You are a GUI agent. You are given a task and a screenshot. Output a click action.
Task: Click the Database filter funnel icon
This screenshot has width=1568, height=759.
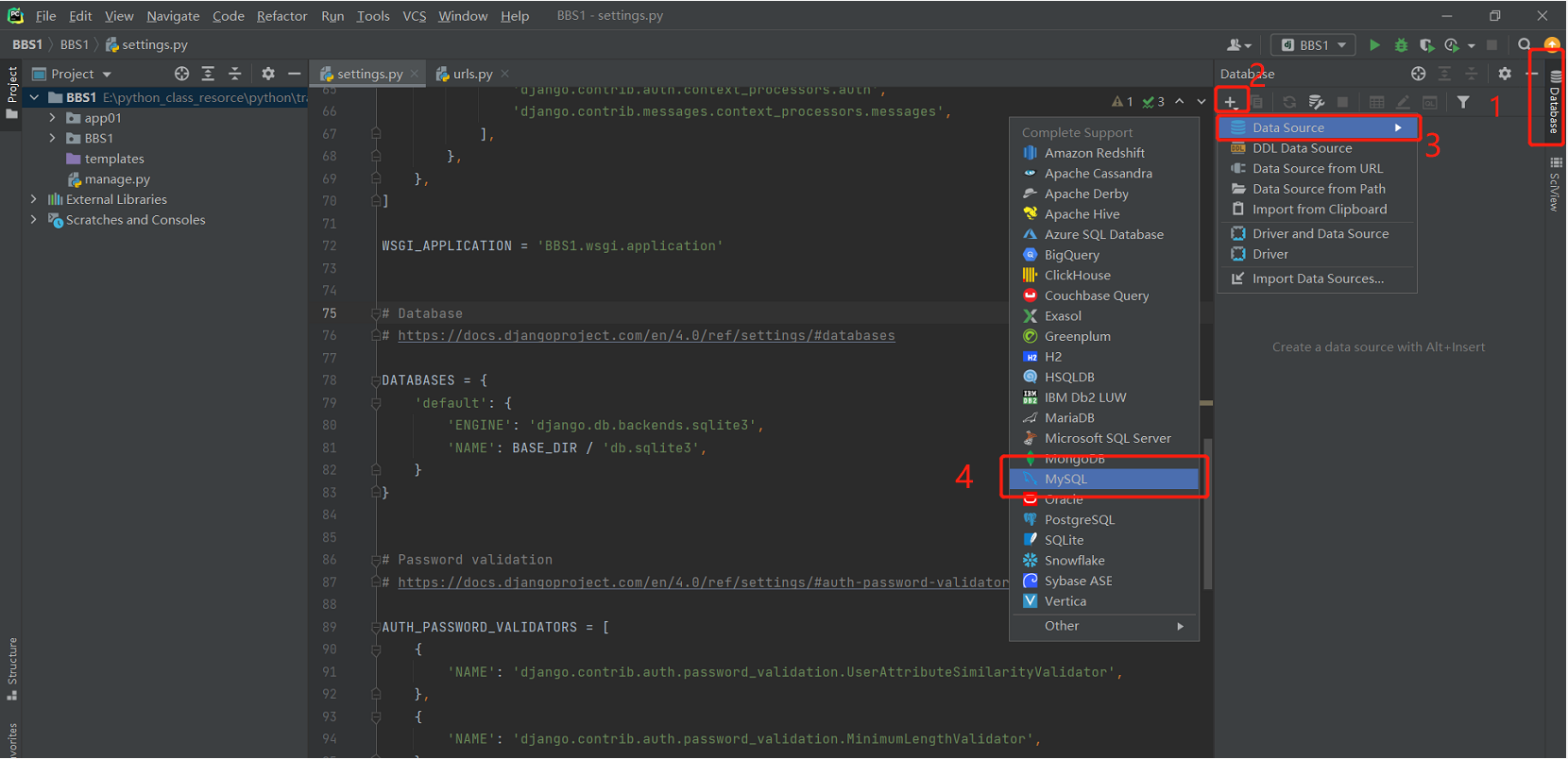1463,102
